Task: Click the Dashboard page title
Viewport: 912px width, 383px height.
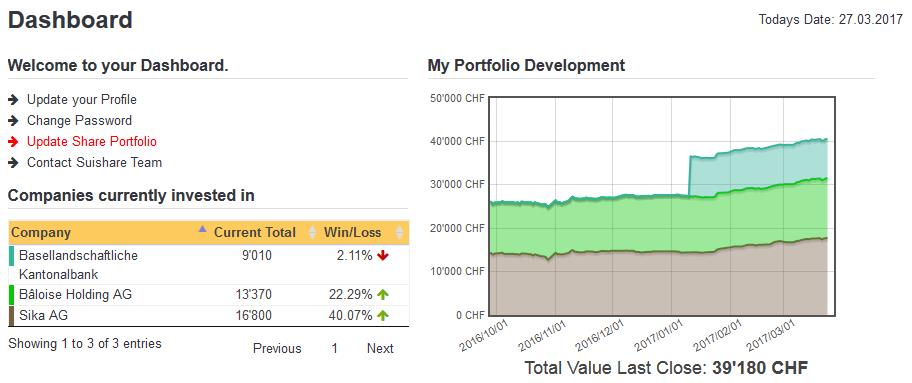Action: pyautogui.click(x=70, y=20)
